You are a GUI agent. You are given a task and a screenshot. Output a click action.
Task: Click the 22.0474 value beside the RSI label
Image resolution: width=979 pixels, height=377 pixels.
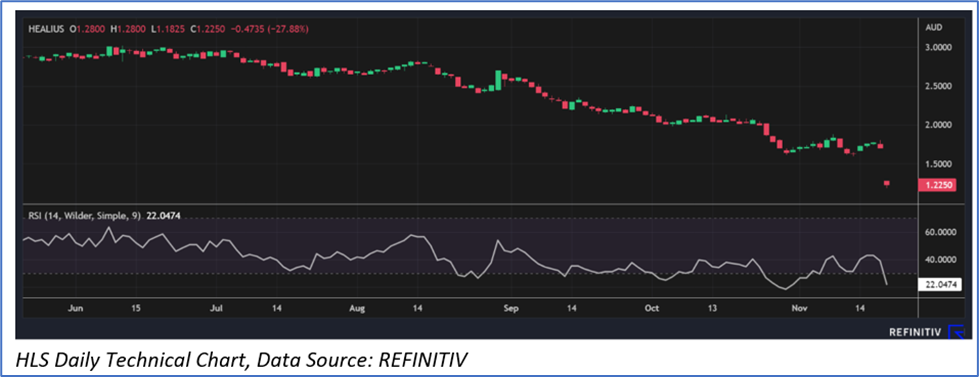coord(163,217)
